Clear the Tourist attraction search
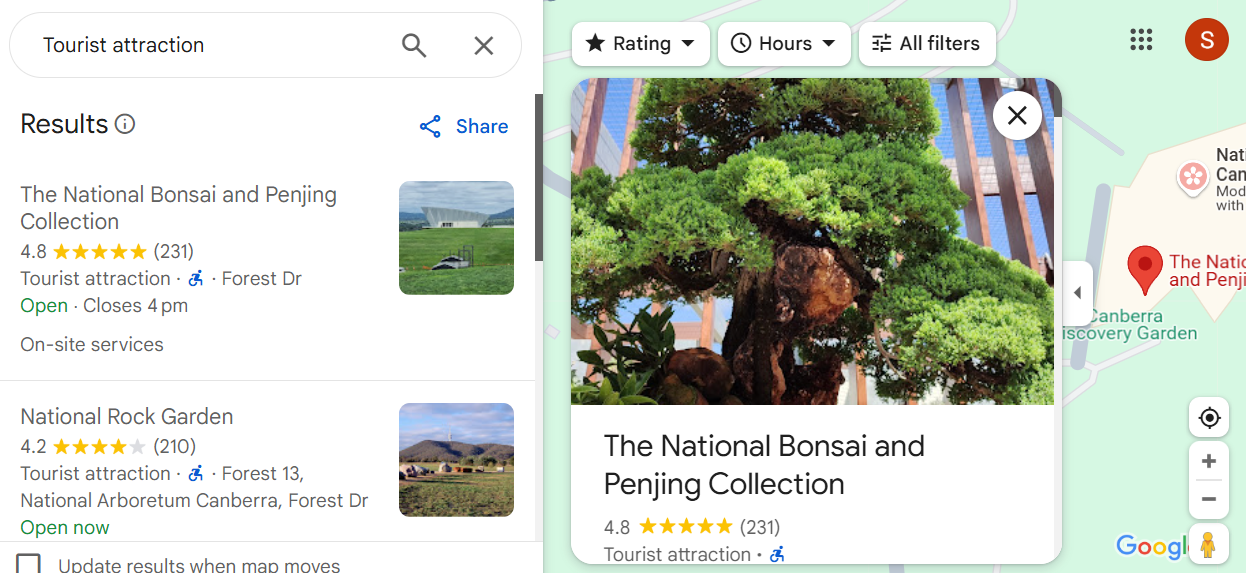This screenshot has height=573, width=1246. point(484,45)
